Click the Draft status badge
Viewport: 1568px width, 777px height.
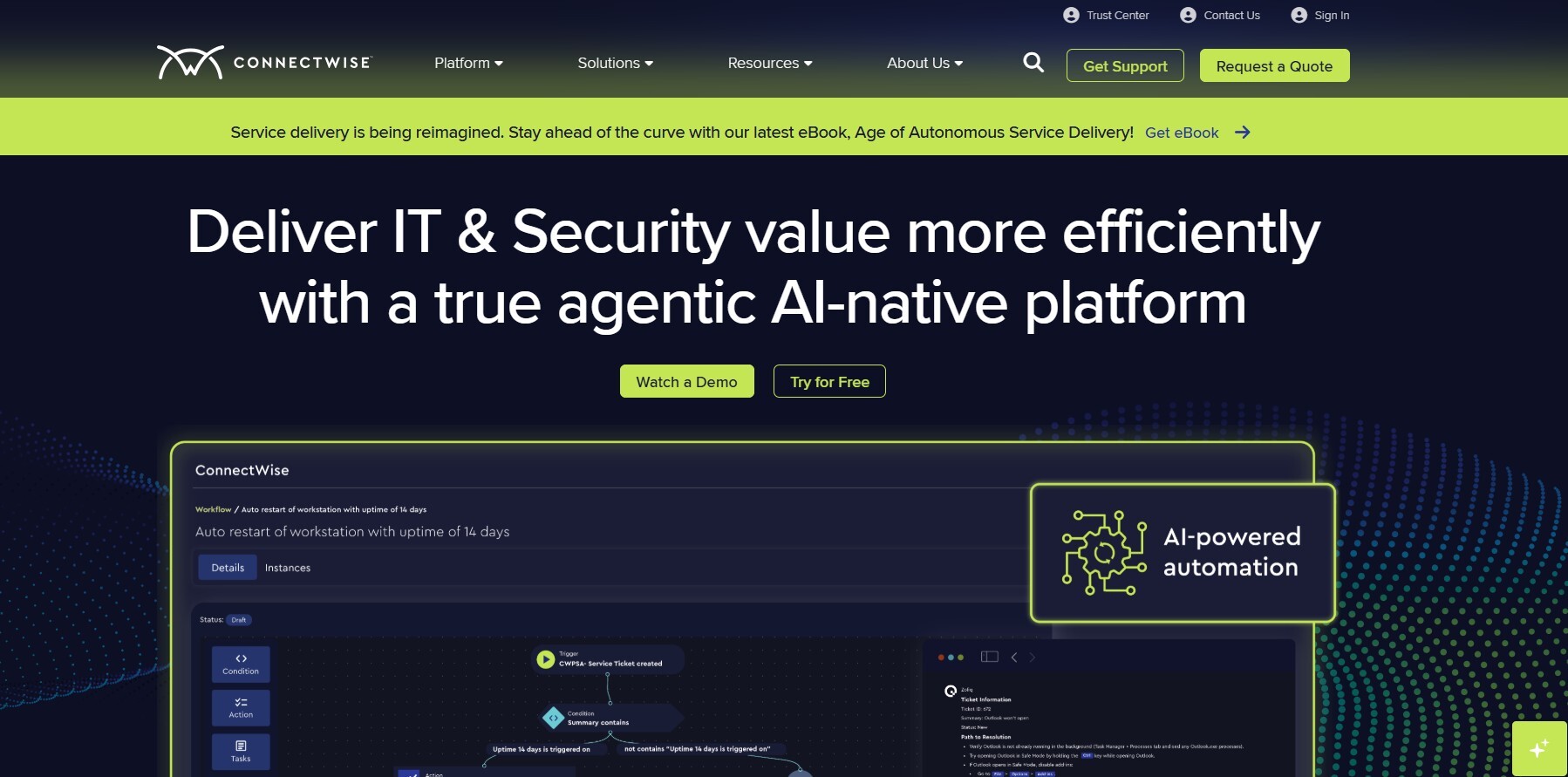pos(239,620)
